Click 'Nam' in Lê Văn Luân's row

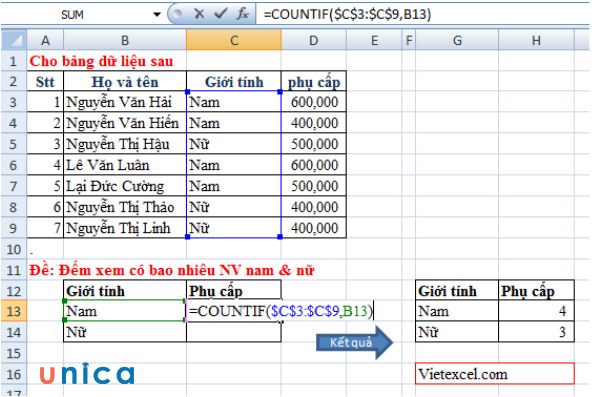pos(234,165)
